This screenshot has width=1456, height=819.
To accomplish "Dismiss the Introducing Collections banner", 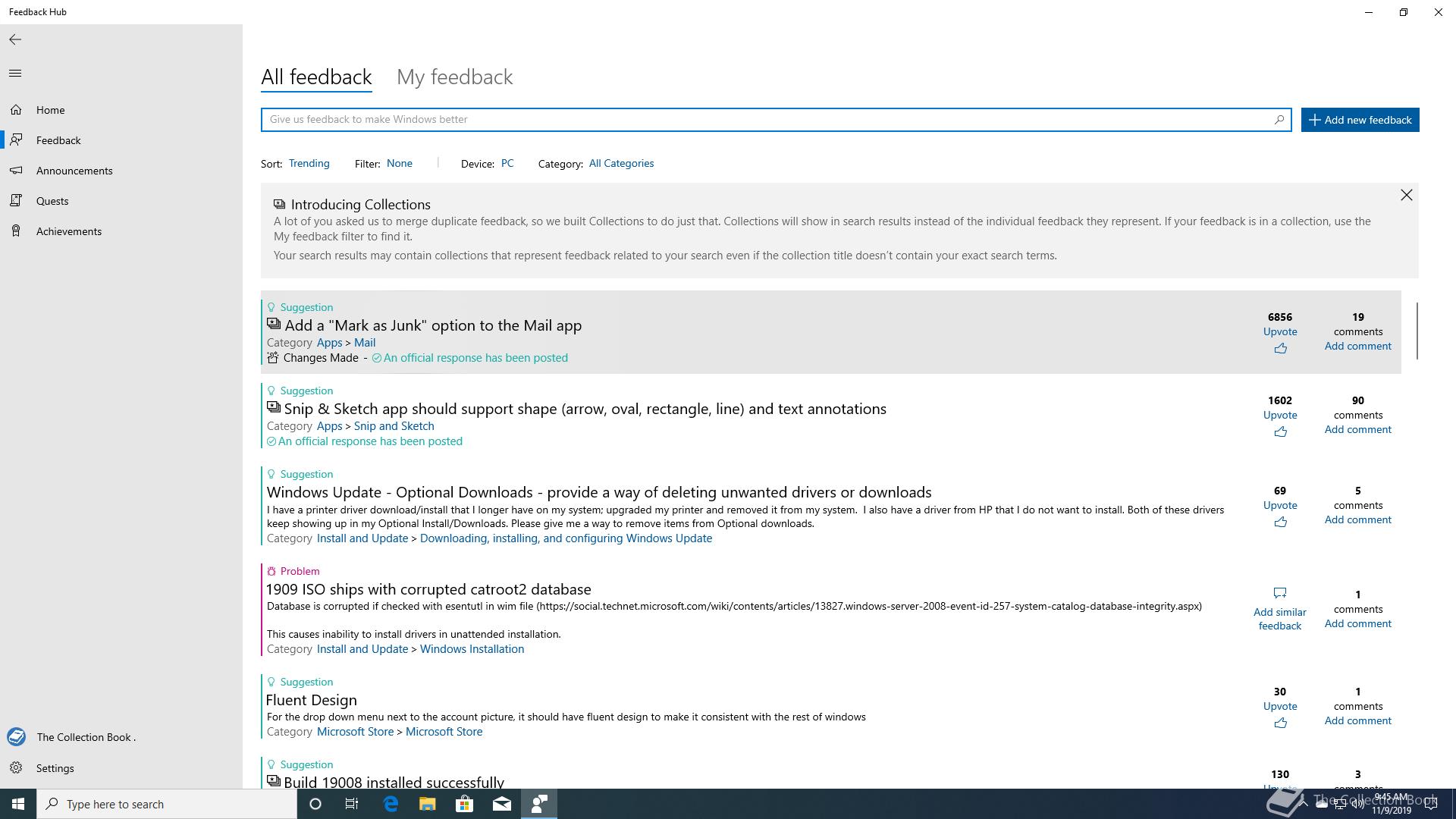I will (x=1406, y=196).
